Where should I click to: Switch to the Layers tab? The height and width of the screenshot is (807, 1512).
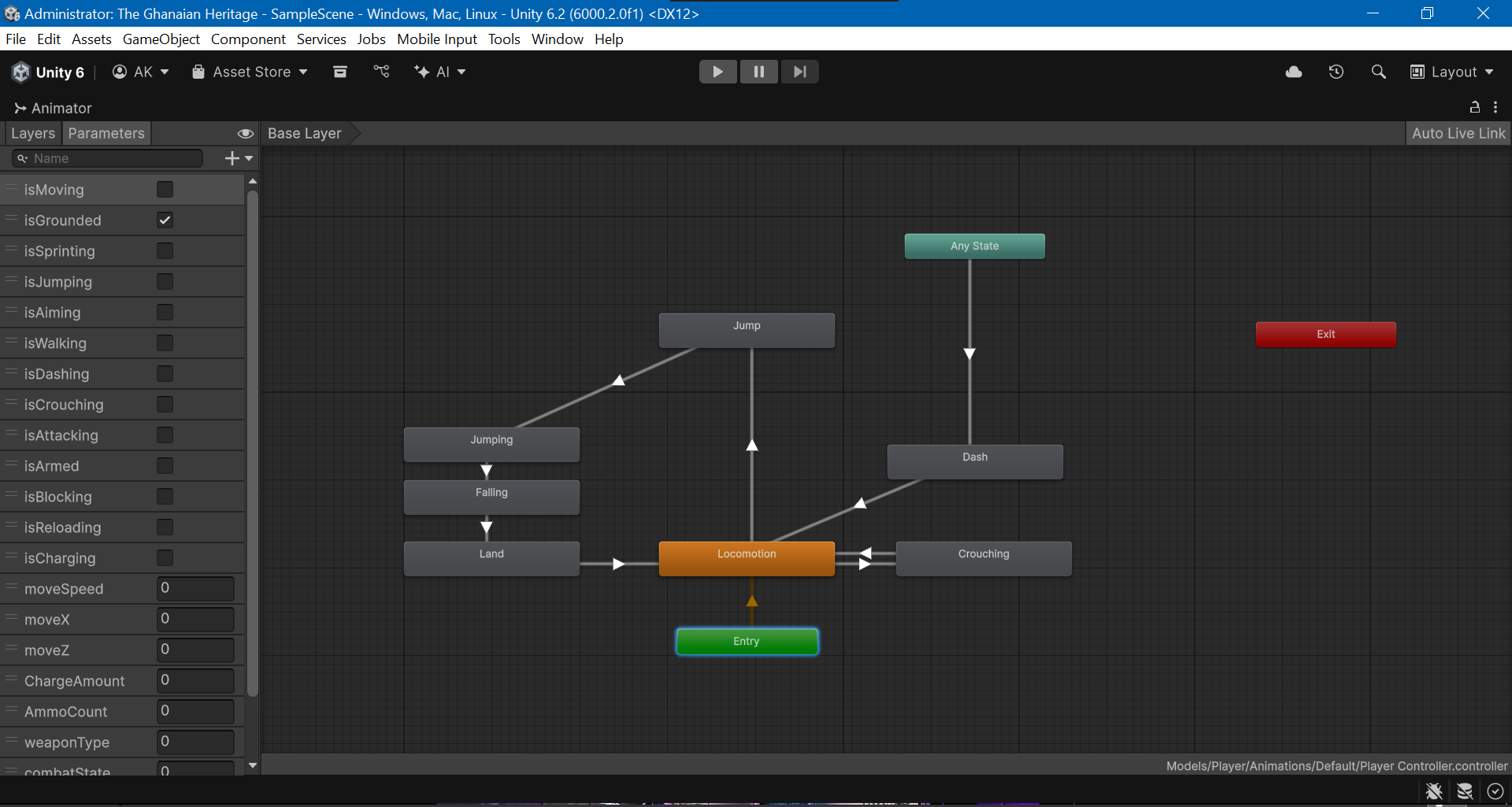[x=33, y=133]
